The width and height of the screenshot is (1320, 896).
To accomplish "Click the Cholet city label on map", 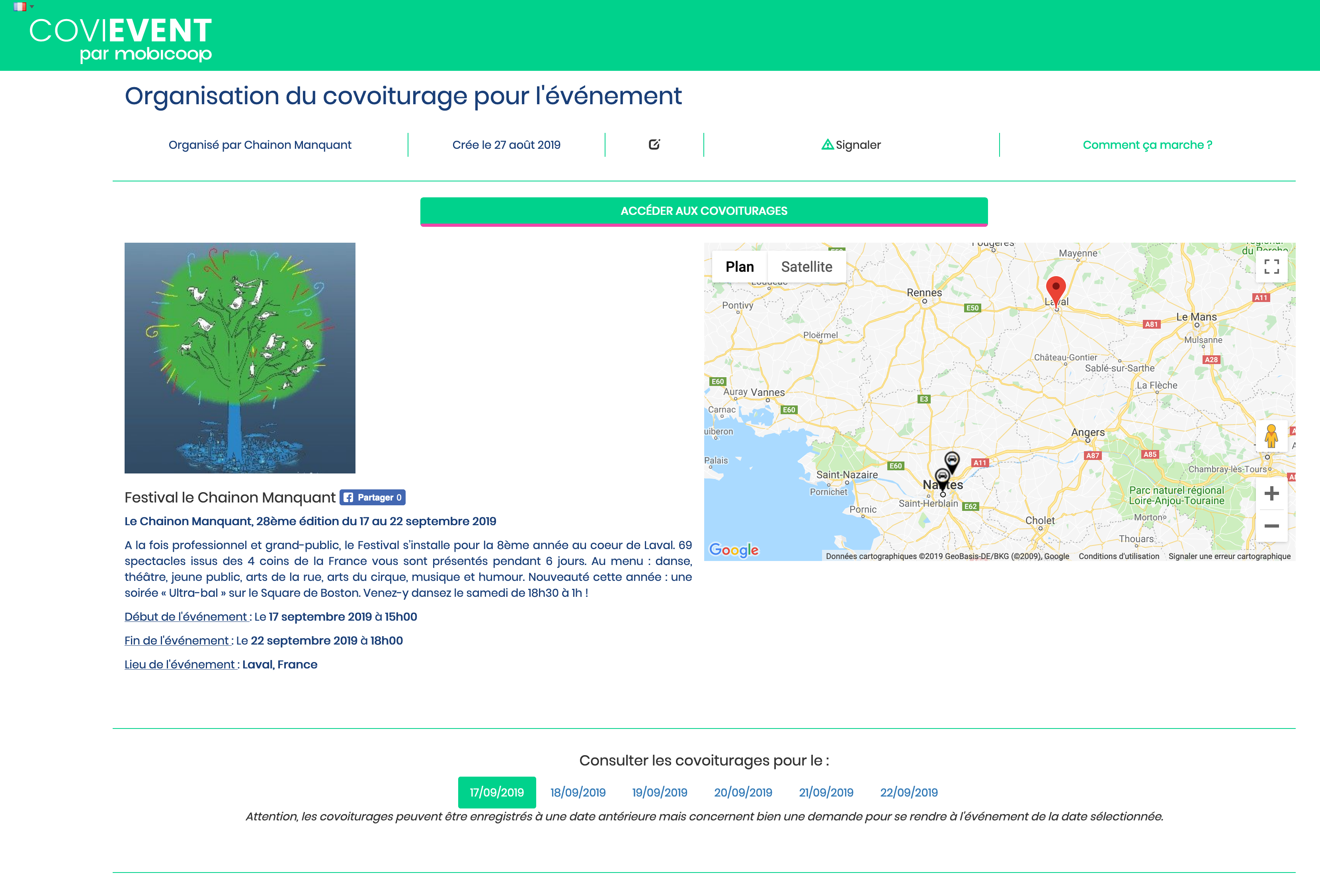I will point(1039,520).
